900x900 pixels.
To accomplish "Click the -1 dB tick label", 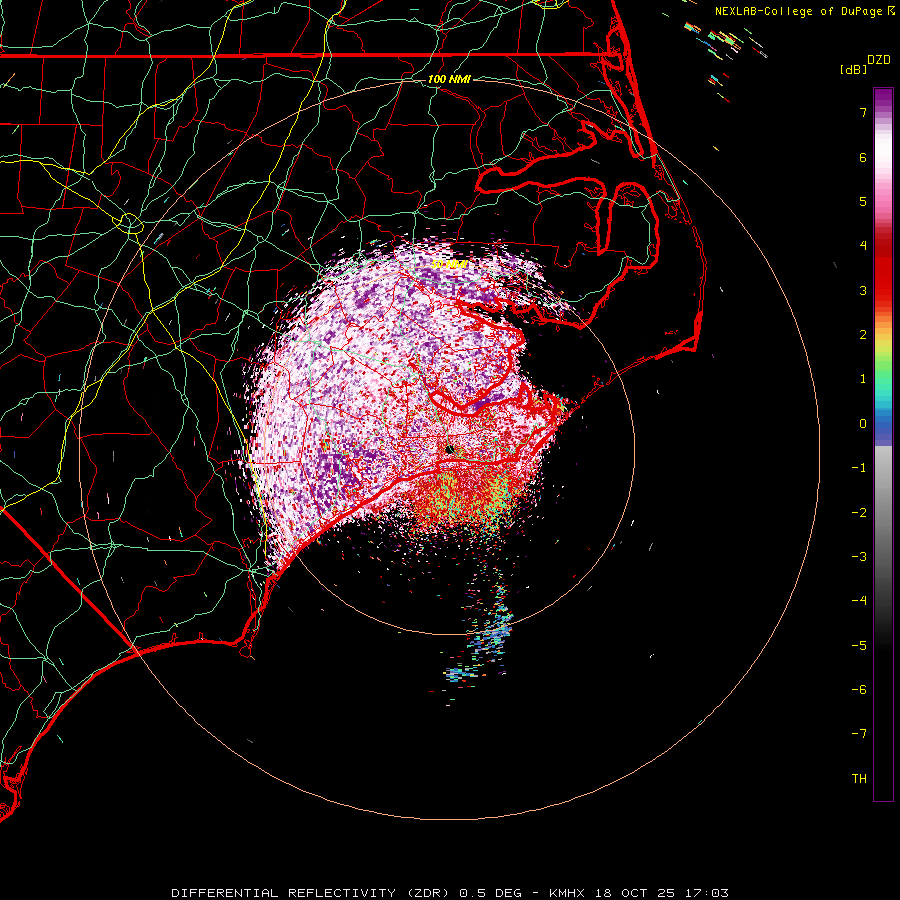I will (x=859, y=468).
